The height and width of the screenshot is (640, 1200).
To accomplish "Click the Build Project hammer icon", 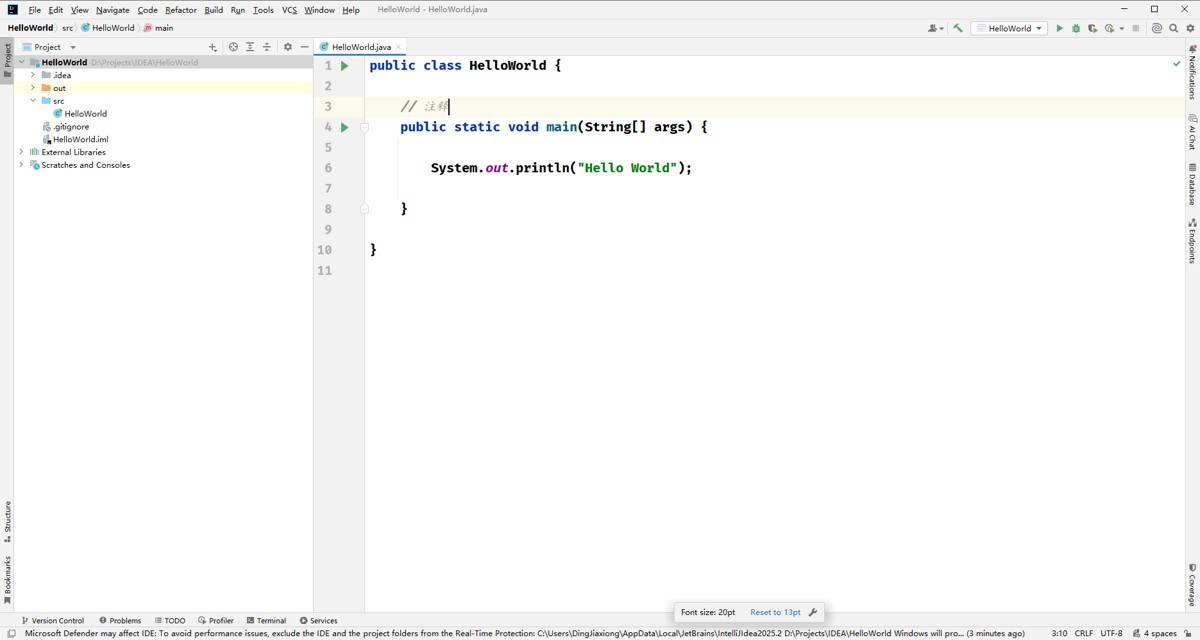I will (958, 28).
